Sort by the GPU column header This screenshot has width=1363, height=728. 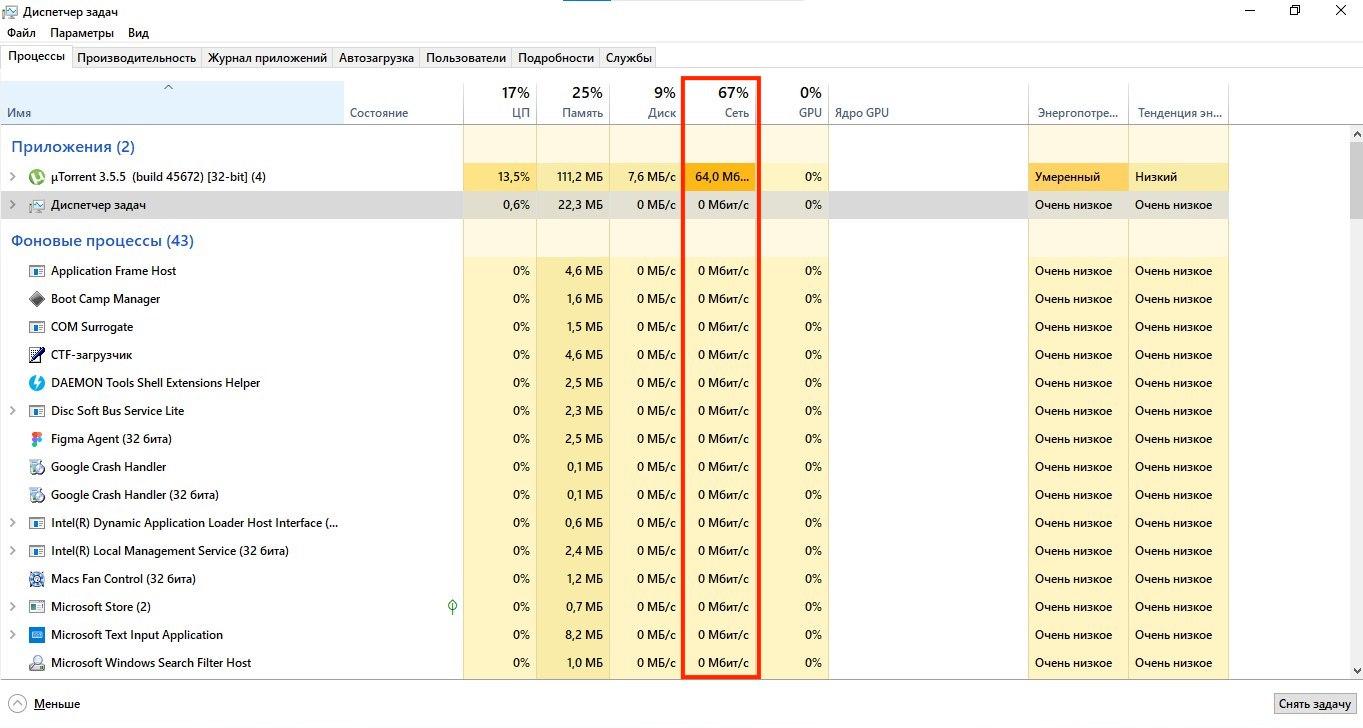(x=793, y=102)
